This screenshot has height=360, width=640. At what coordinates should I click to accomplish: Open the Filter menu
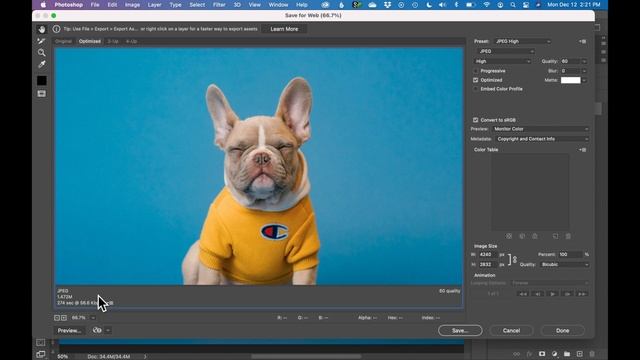tap(219, 5)
